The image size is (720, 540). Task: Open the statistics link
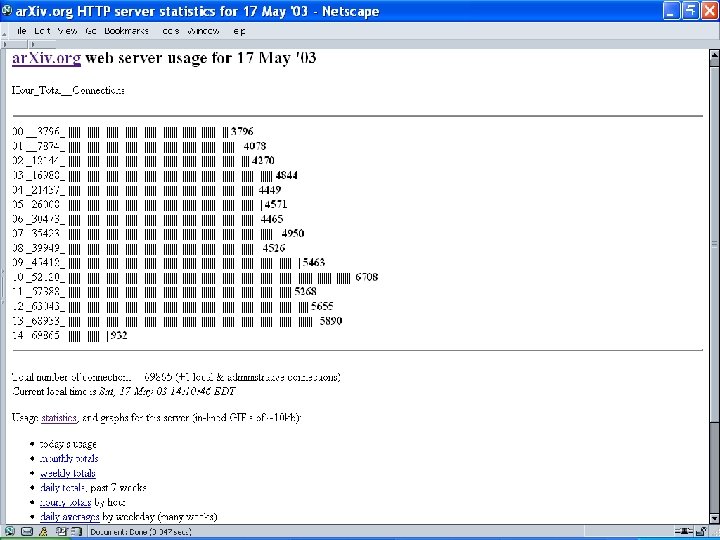59,418
